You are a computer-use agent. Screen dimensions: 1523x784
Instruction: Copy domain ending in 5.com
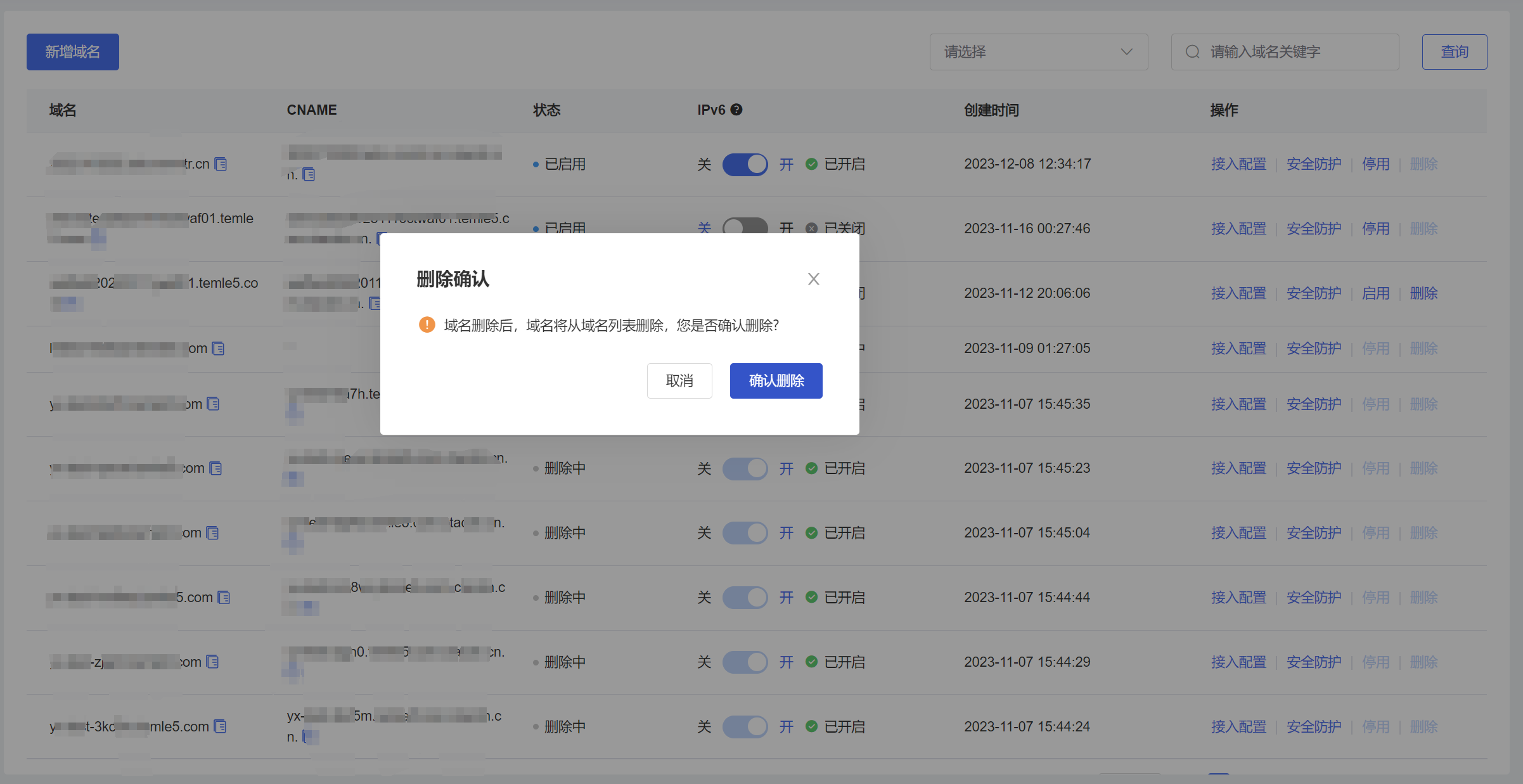pyautogui.click(x=224, y=597)
